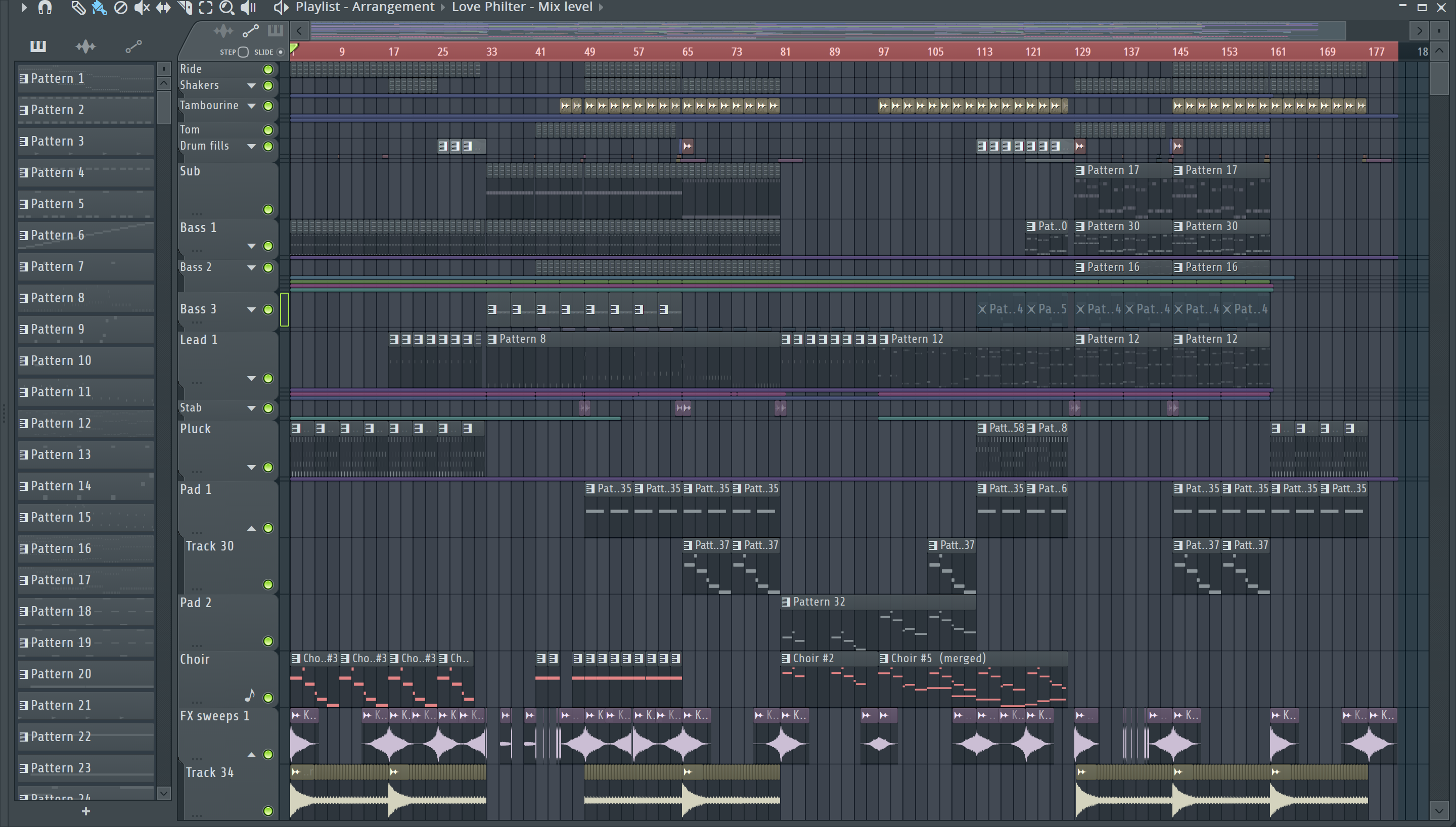Screen dimensions: 1456x827
Task: Mute the Ride track
Action: [x=268, y=69]
